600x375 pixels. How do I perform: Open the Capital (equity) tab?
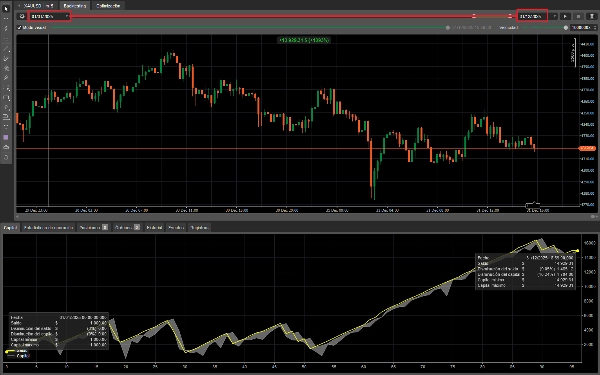click(x=10, y=227)
